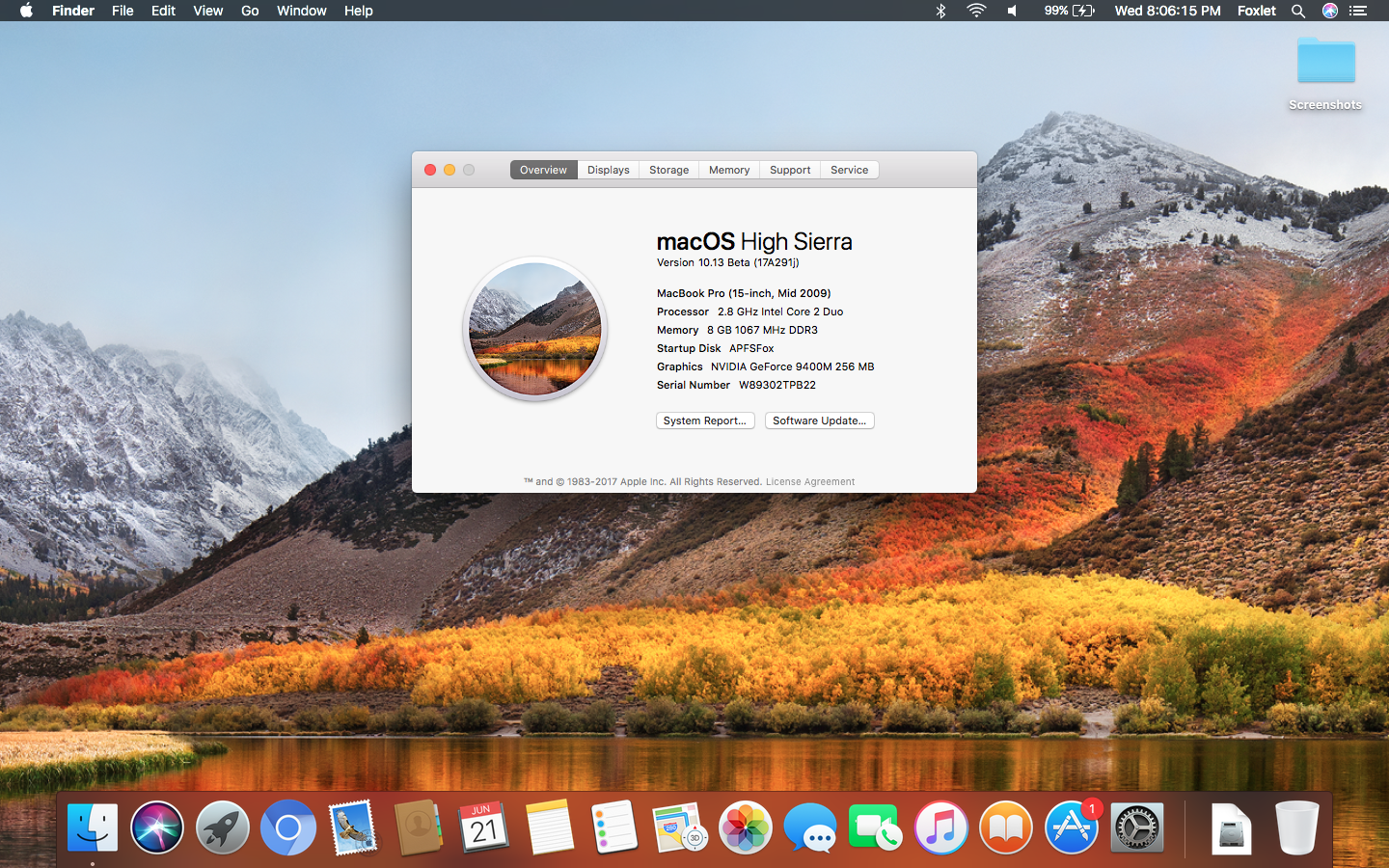Viewport: 1389px width, 868px height.
Task: Open the Photos pinwheel icon
Action: pyautogui.click(x=746, y=827)
